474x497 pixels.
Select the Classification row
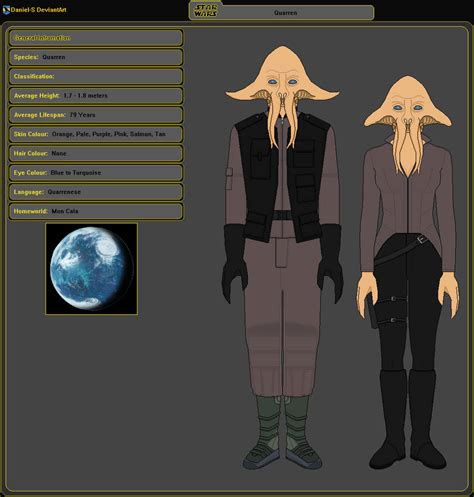pos(96,76)
